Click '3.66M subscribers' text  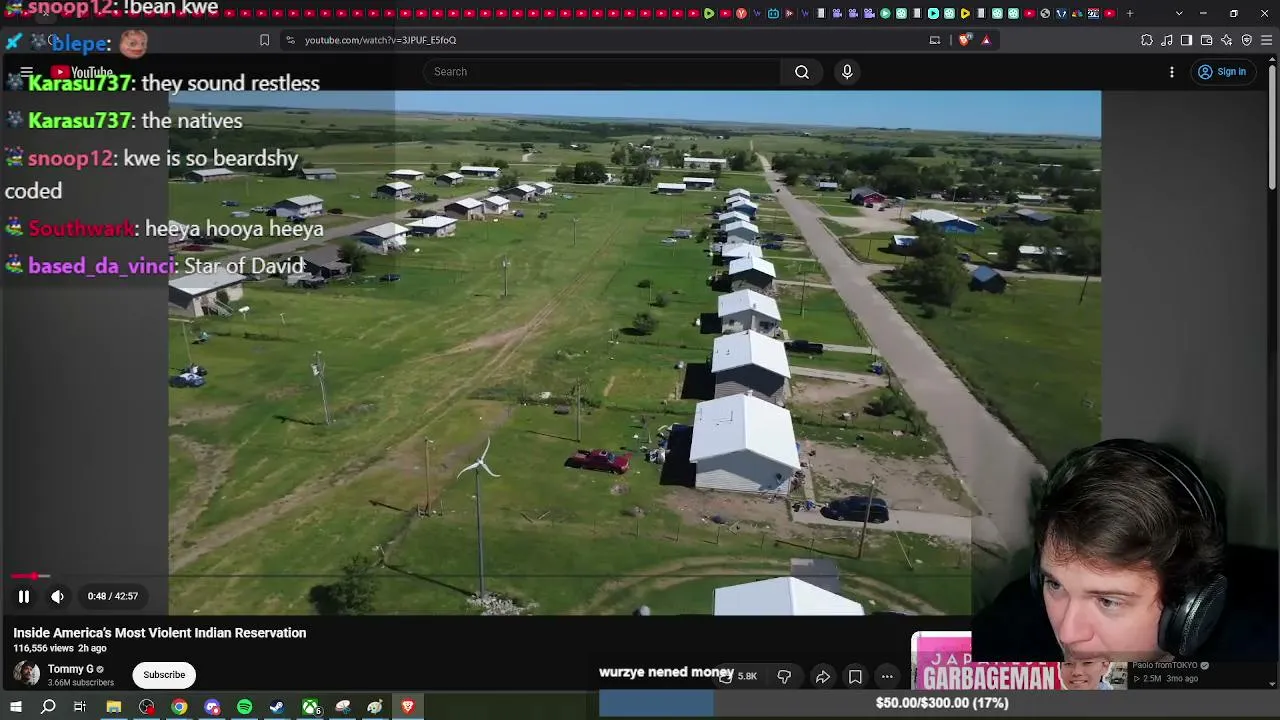click(x=81, y=683)
